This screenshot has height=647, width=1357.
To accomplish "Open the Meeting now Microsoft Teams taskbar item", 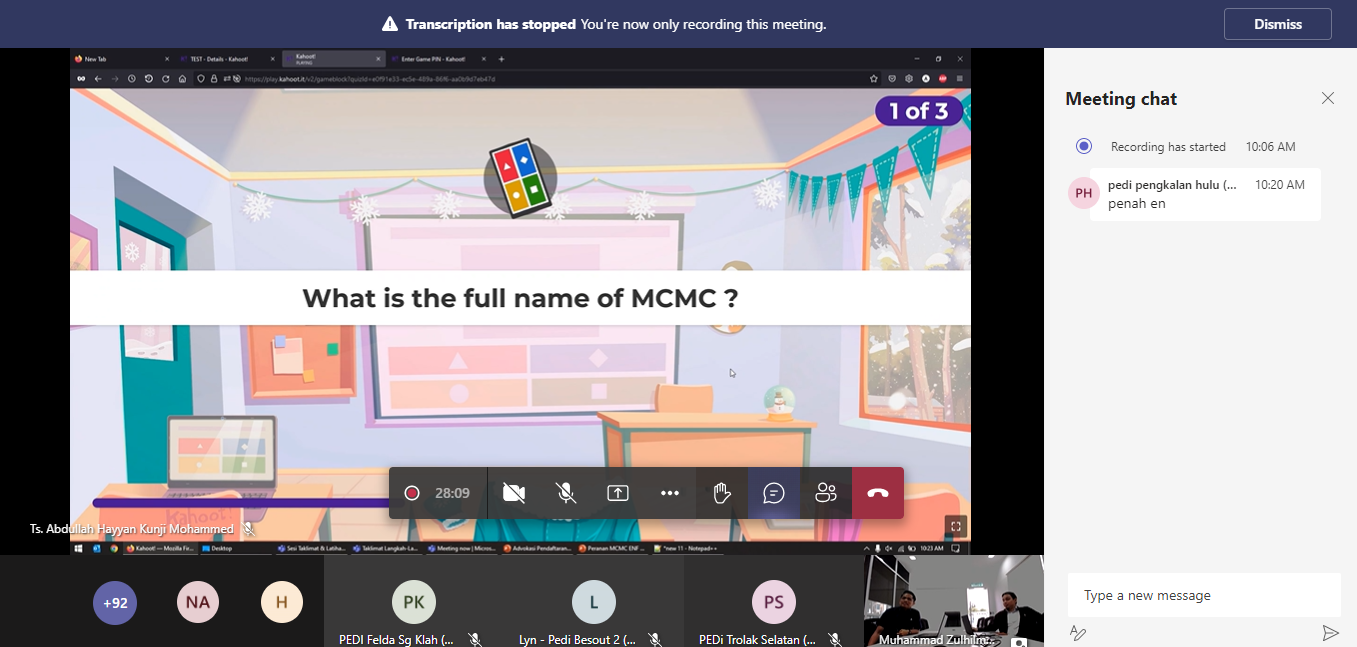I will click(x=461, y=548).
